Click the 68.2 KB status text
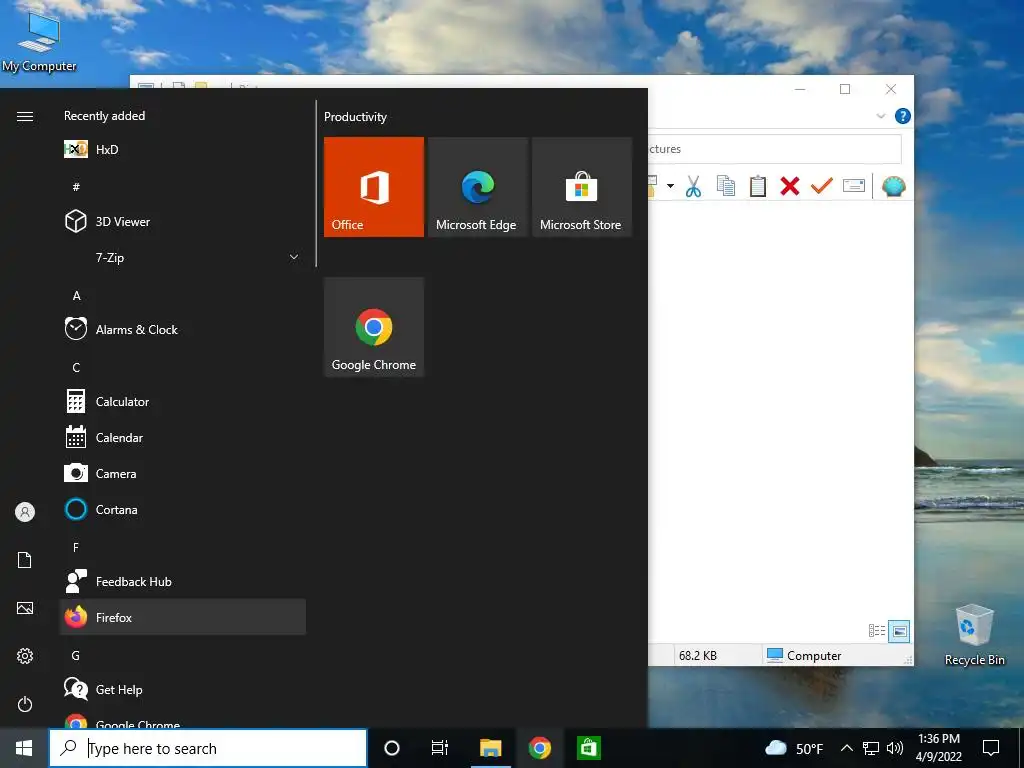The width and height of the screenshot is (1024, 768). (697, 656)
